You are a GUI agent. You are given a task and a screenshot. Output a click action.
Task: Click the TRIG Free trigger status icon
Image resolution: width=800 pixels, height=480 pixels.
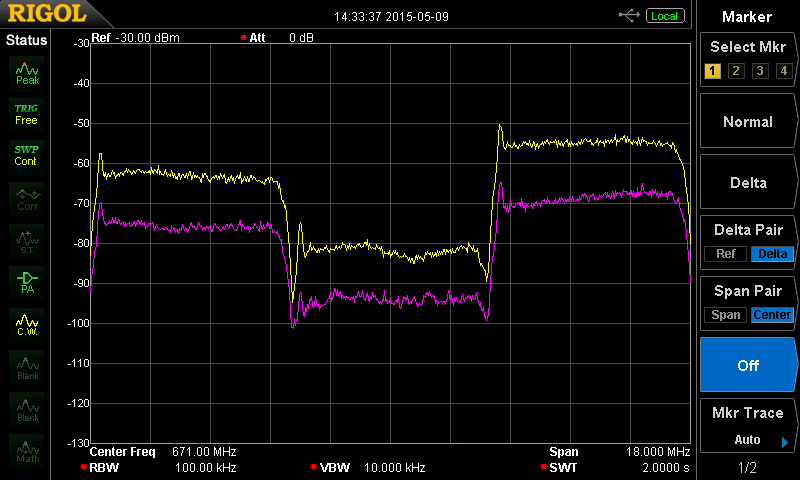[26, 113]
